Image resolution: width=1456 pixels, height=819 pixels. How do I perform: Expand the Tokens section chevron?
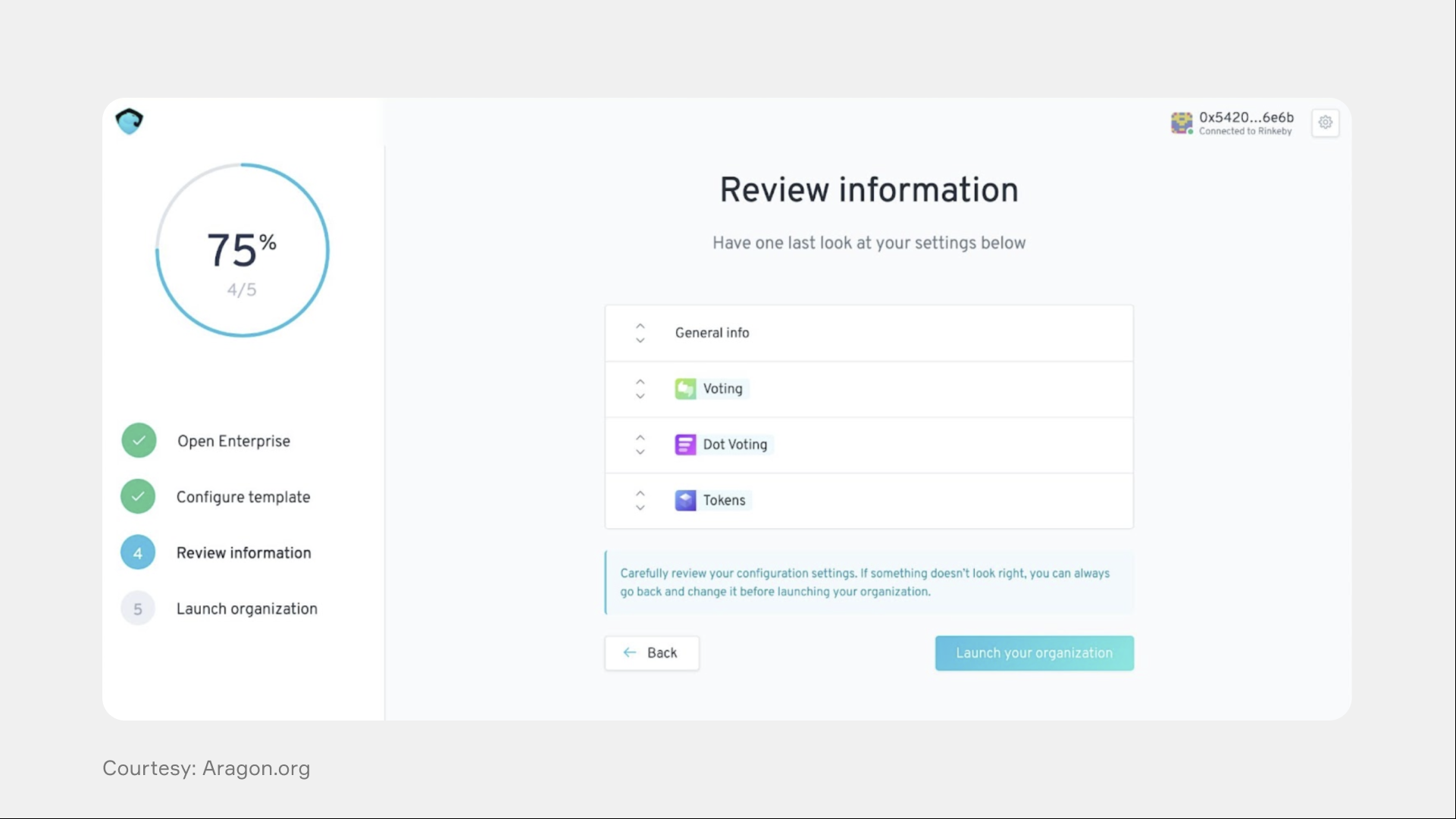[x=640, y=501]
